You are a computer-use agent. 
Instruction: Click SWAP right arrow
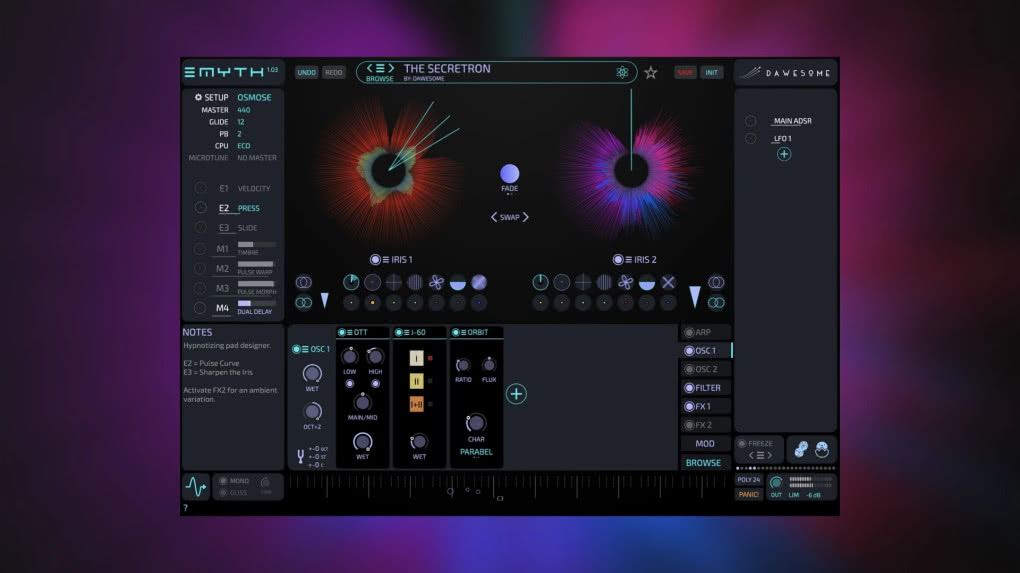tap(526, 217)
